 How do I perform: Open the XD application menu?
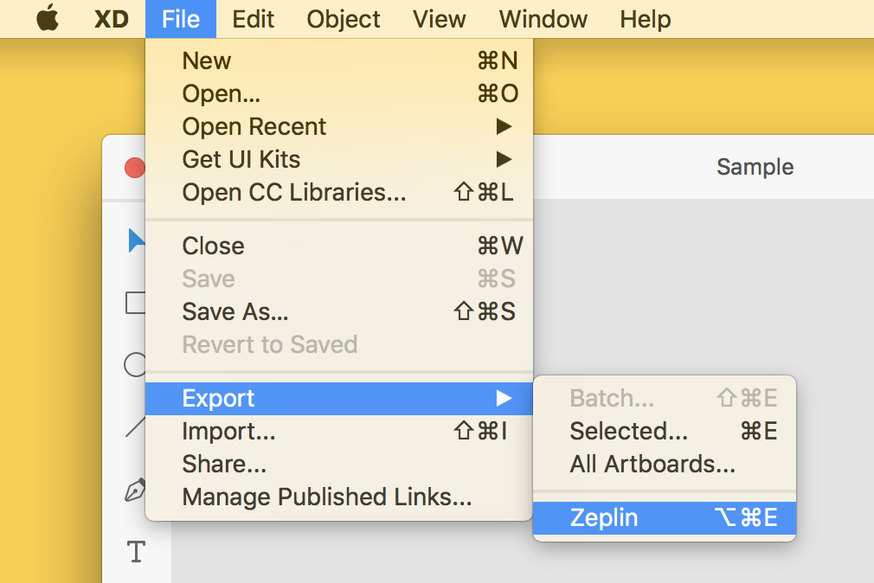click(x=111, y=19)
